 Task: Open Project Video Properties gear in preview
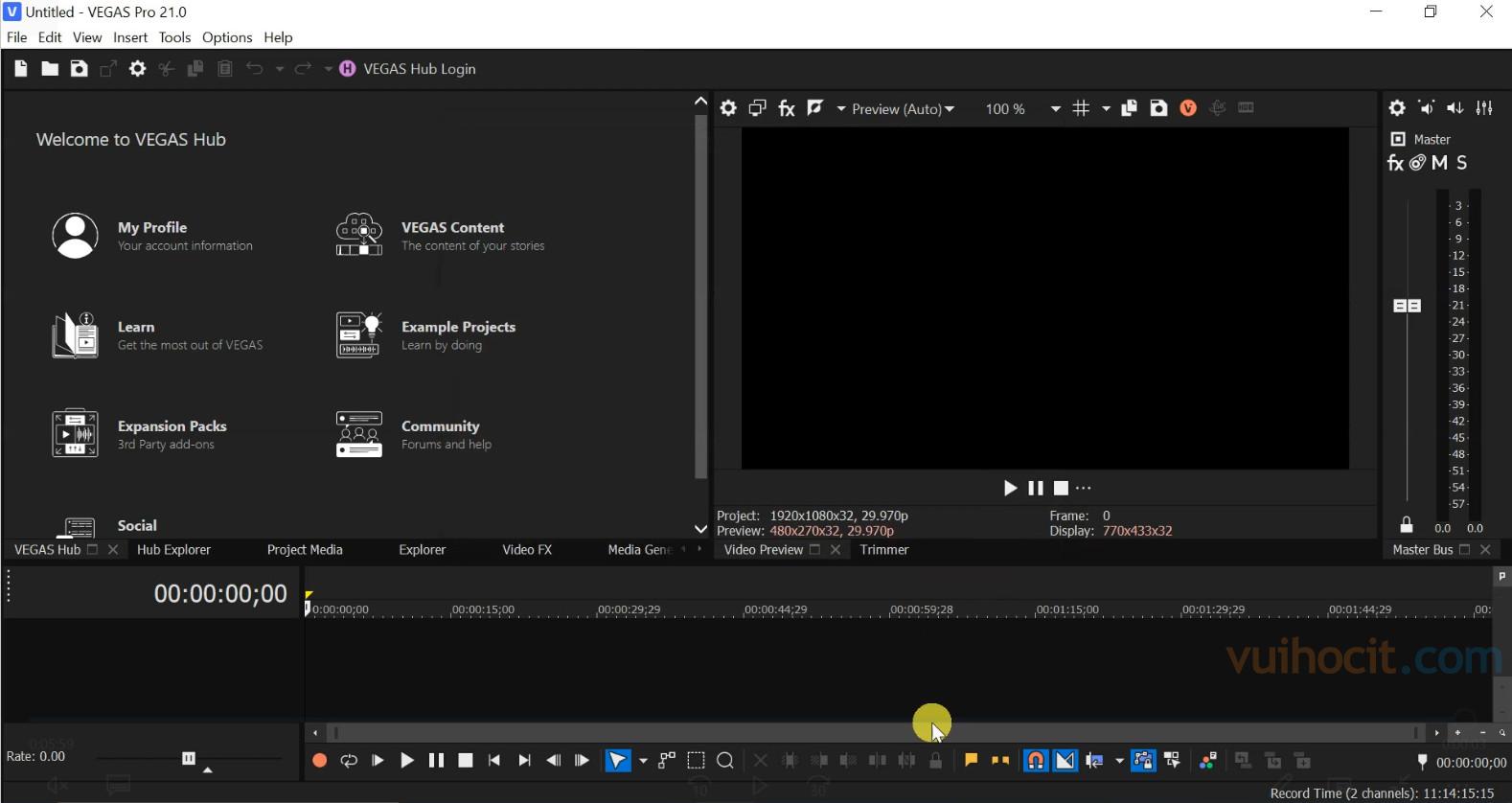point(728,108)
